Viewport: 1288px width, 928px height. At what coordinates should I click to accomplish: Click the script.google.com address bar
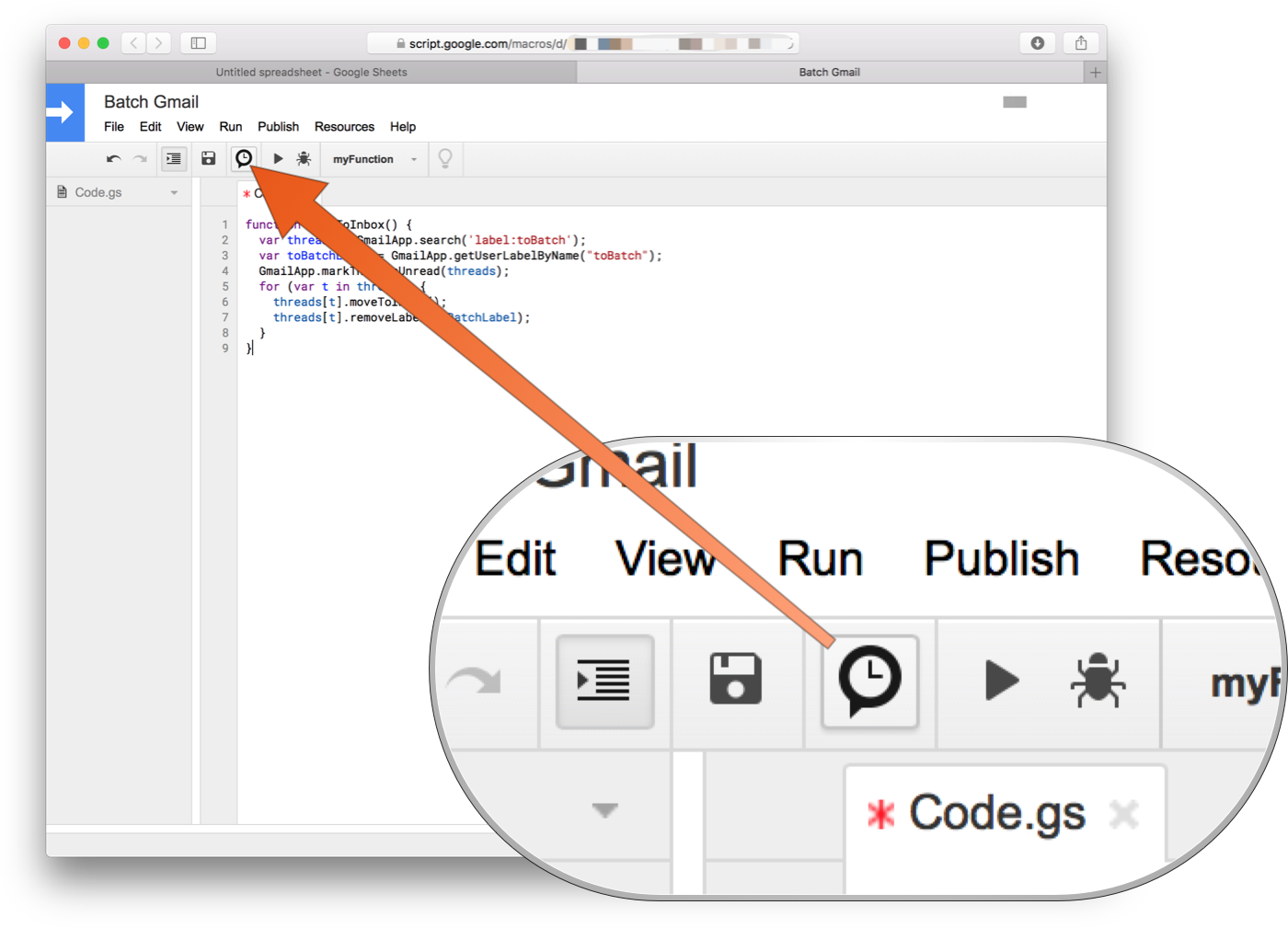(x=582, y=43)
